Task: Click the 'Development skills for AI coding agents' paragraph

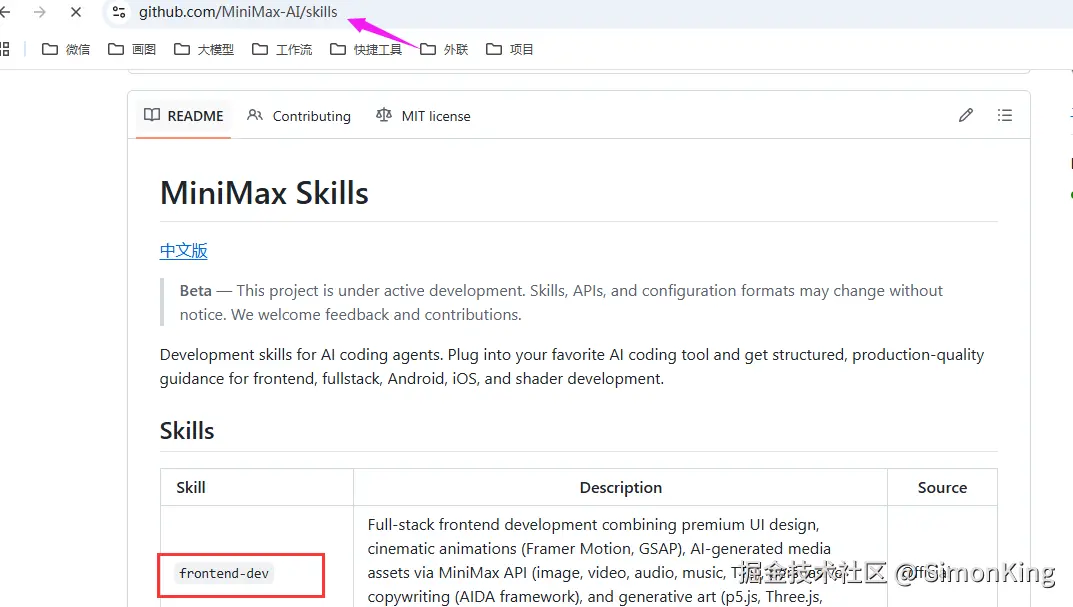Action: 571,366
